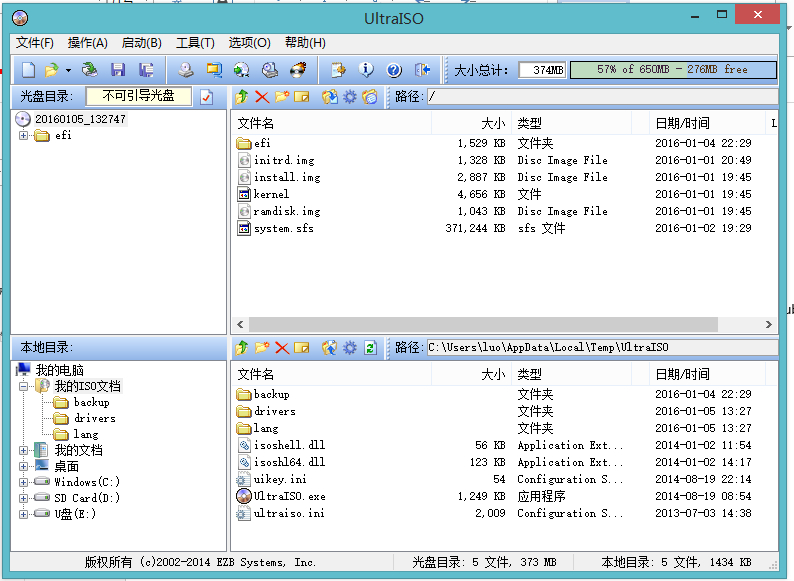Screen dimensions: 794x581
Task: Select kernel file in the disc list
Action: pyautogui.click(x=271, y=195)
